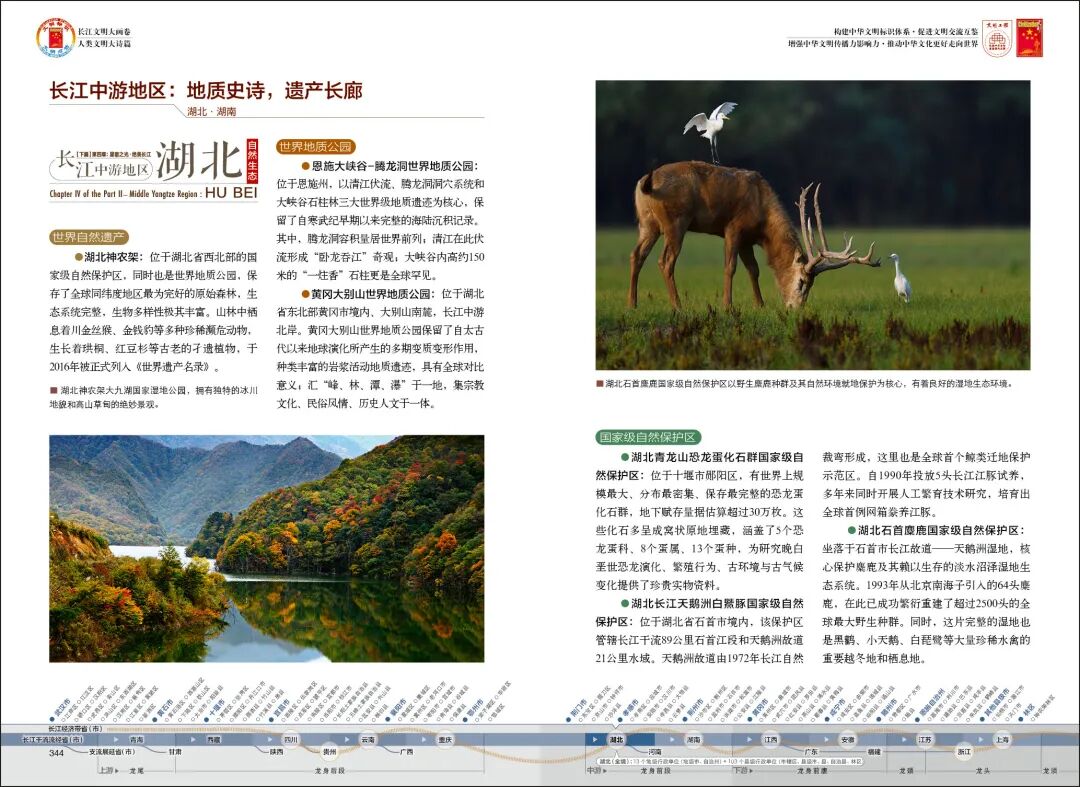Open the grazing elk and egrets photo
The width and height of the screenshot is (1080, 787).
pos(813,225)
